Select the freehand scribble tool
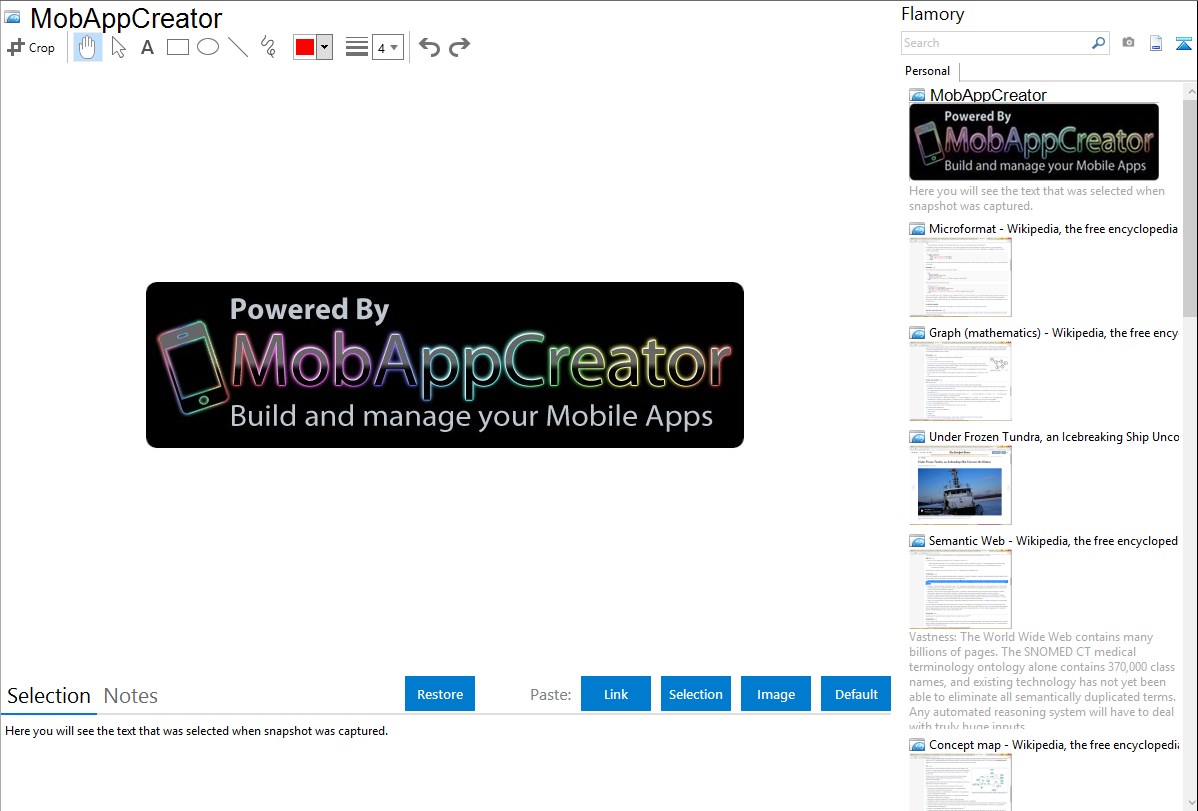 pos(268,47)
